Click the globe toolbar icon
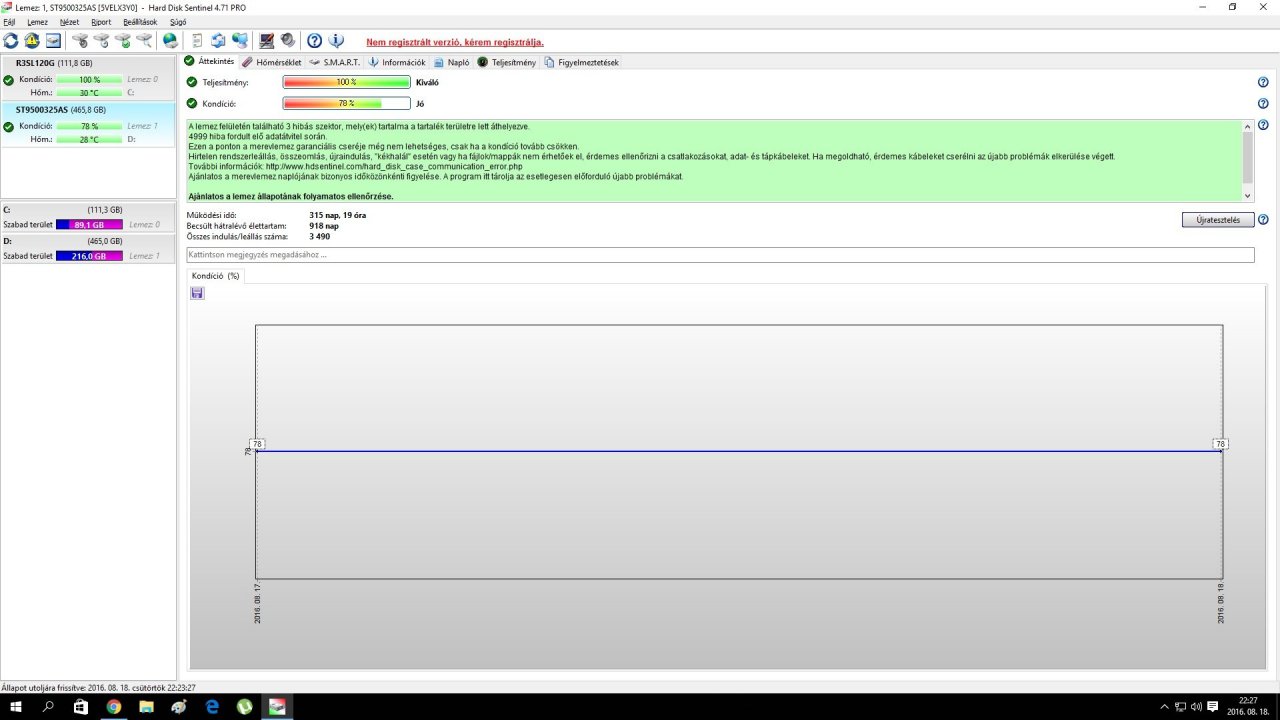Image resolution: width=1280 pixels, height=720 pixels. (x=170, y=41)
